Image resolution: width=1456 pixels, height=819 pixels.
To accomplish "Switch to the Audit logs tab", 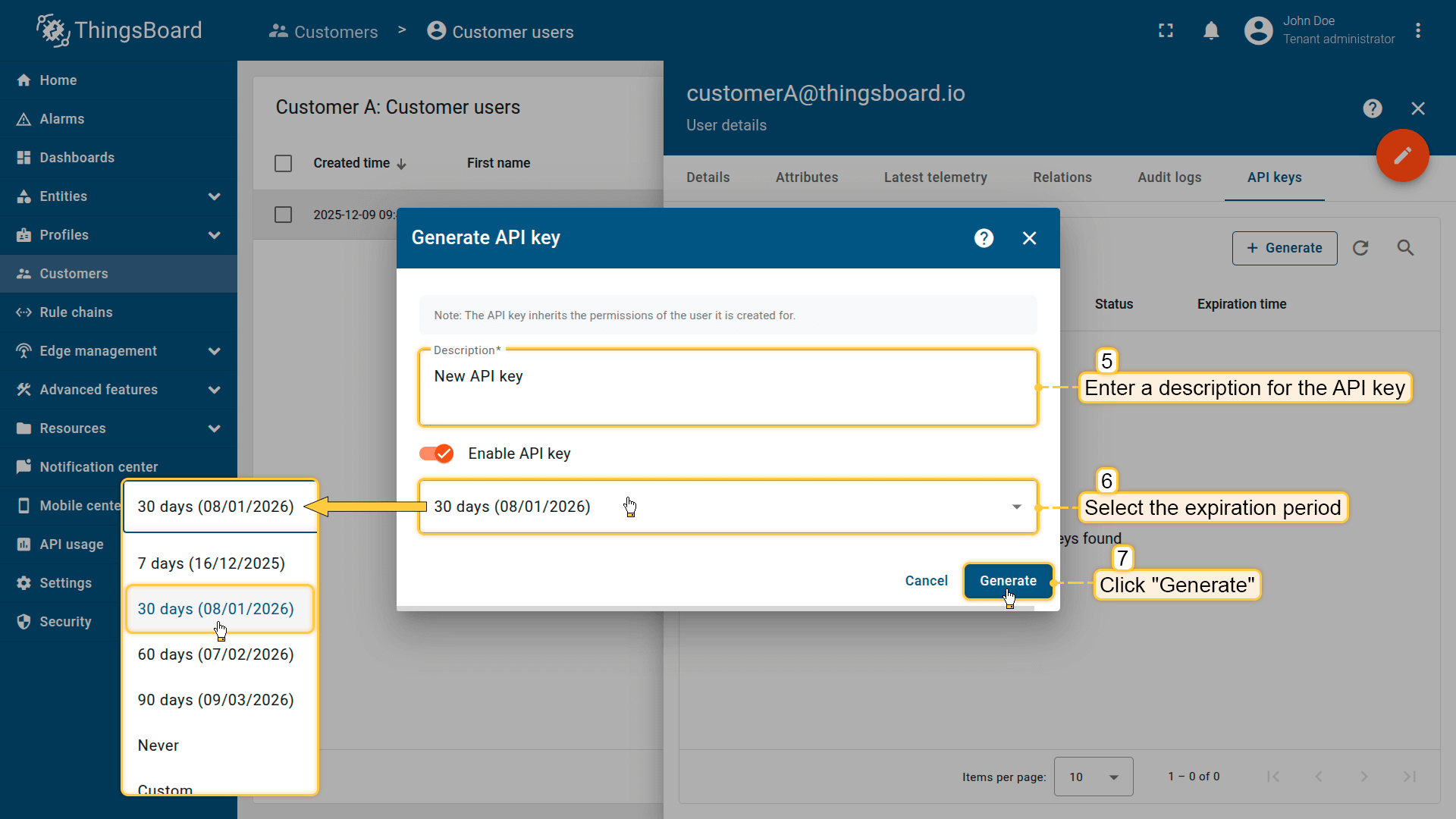I will tap(1169, 177).
